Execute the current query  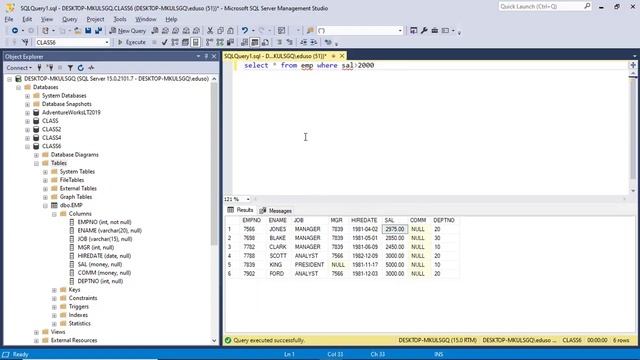pyautogui.click(x=131, y=42)
